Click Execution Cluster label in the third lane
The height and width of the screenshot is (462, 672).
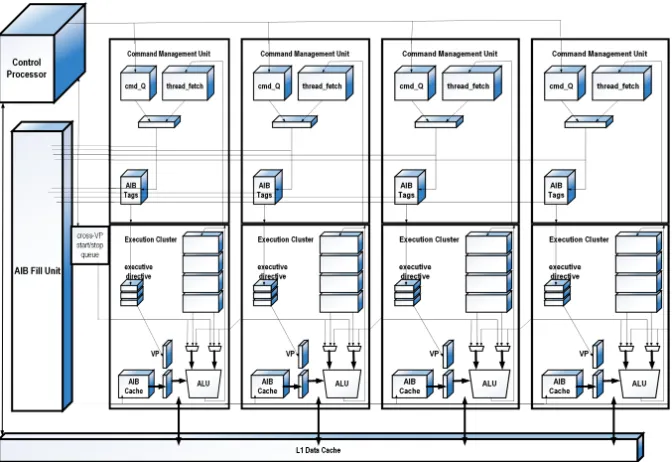pos(429,239)
